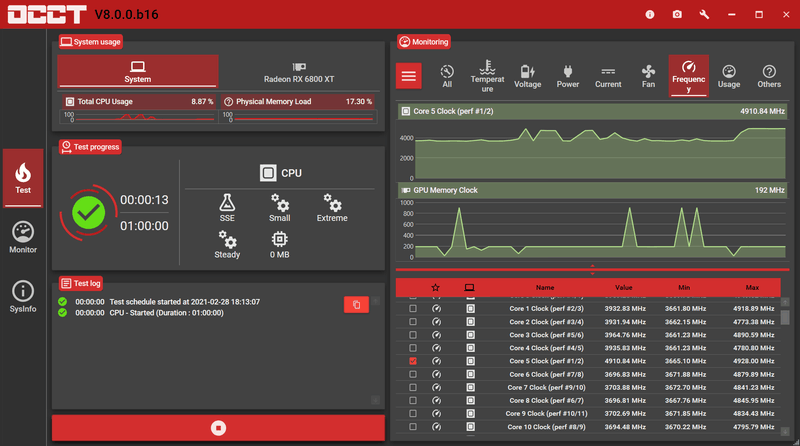Viewport: 800px width, 446px height.
Task: Select the System usage tab
Action: coord(138,71)
